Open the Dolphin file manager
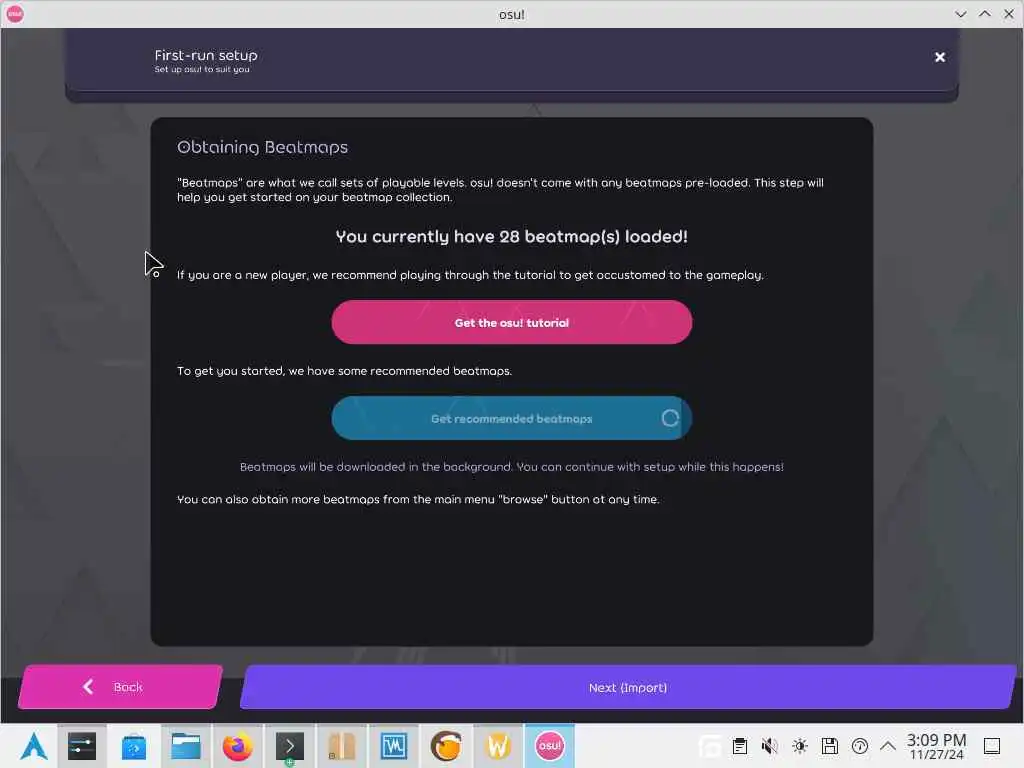The image size is (1024, 768). (x=186, y=746)
